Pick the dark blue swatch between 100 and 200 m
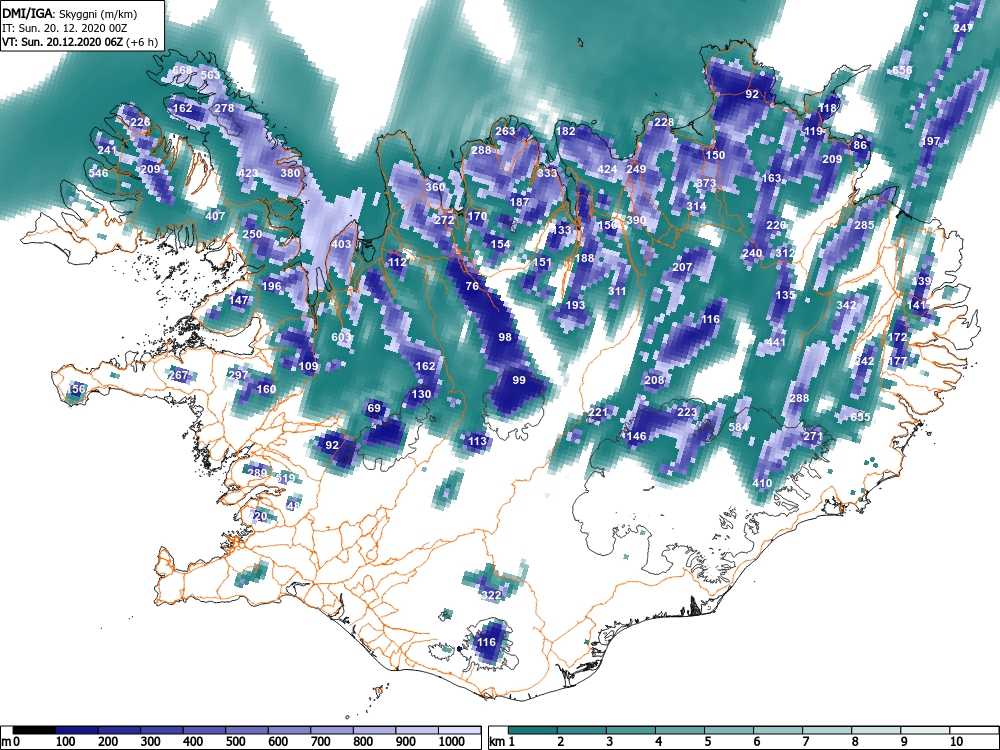This screenshot has width=1000, height=750. pyautogui.click(x=77, y=730)
